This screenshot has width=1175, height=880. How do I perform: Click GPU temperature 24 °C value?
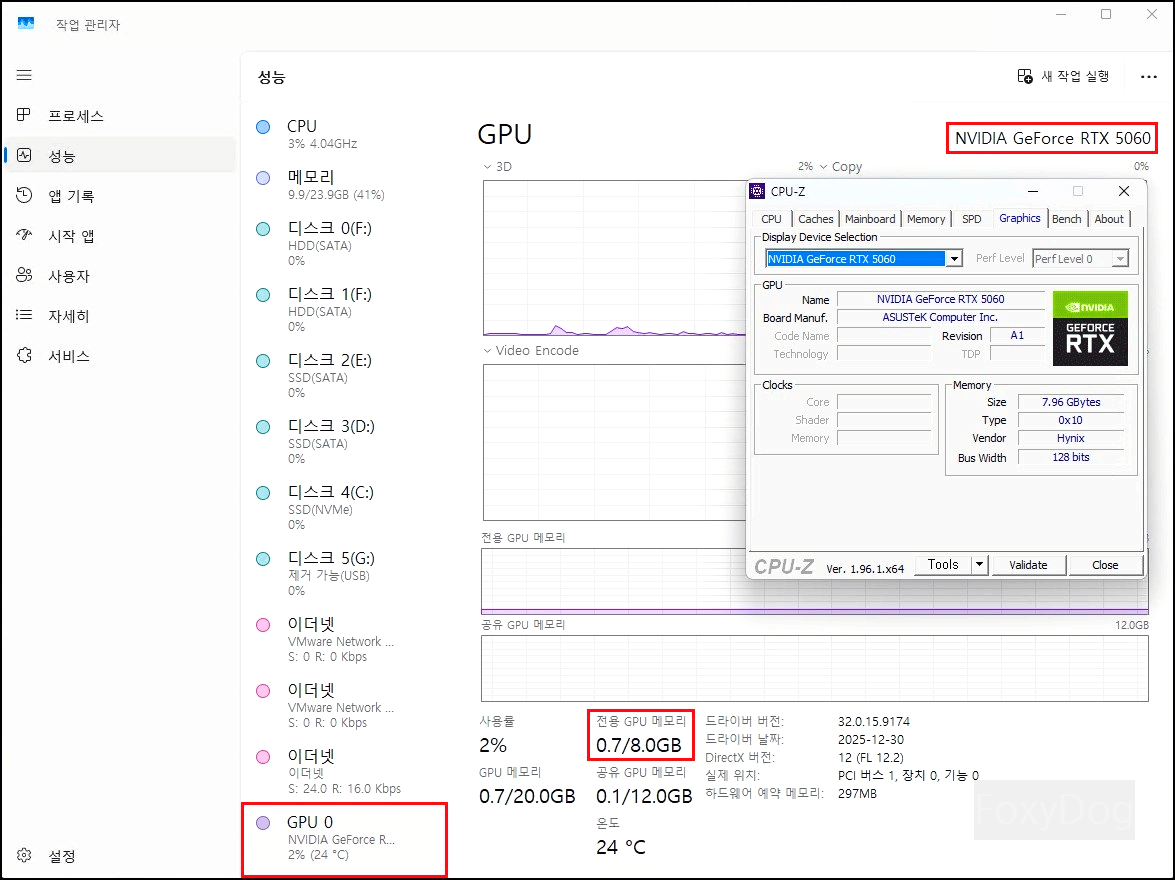620,847
